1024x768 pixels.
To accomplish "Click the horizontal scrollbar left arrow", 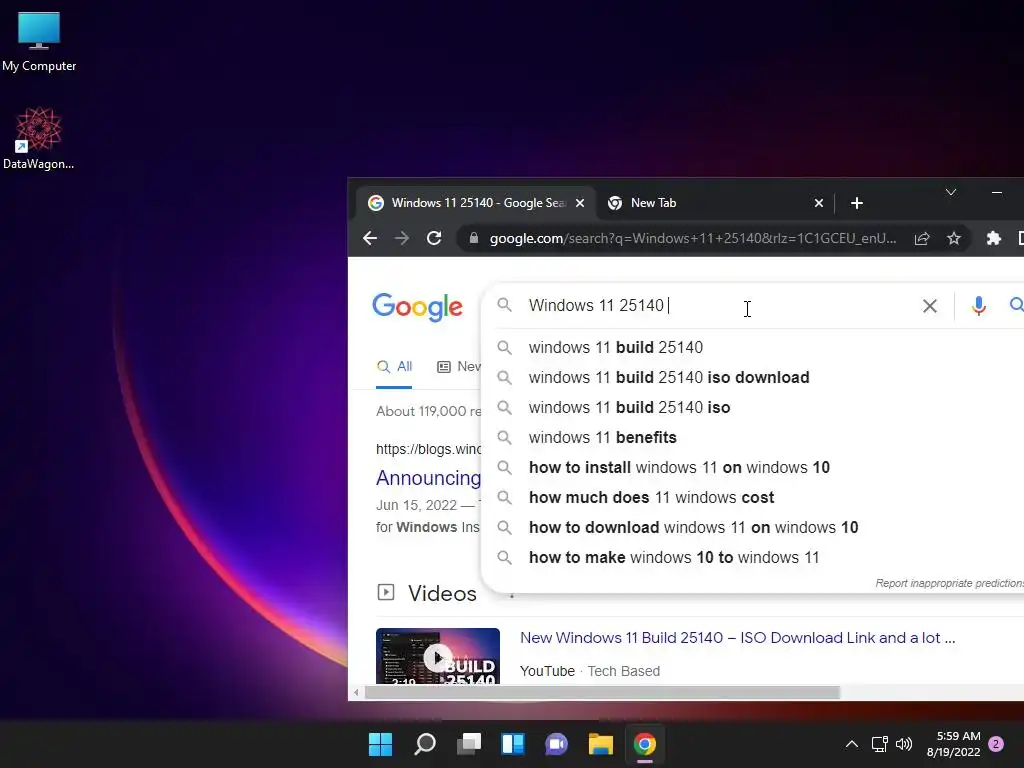I will coord(356,692).
